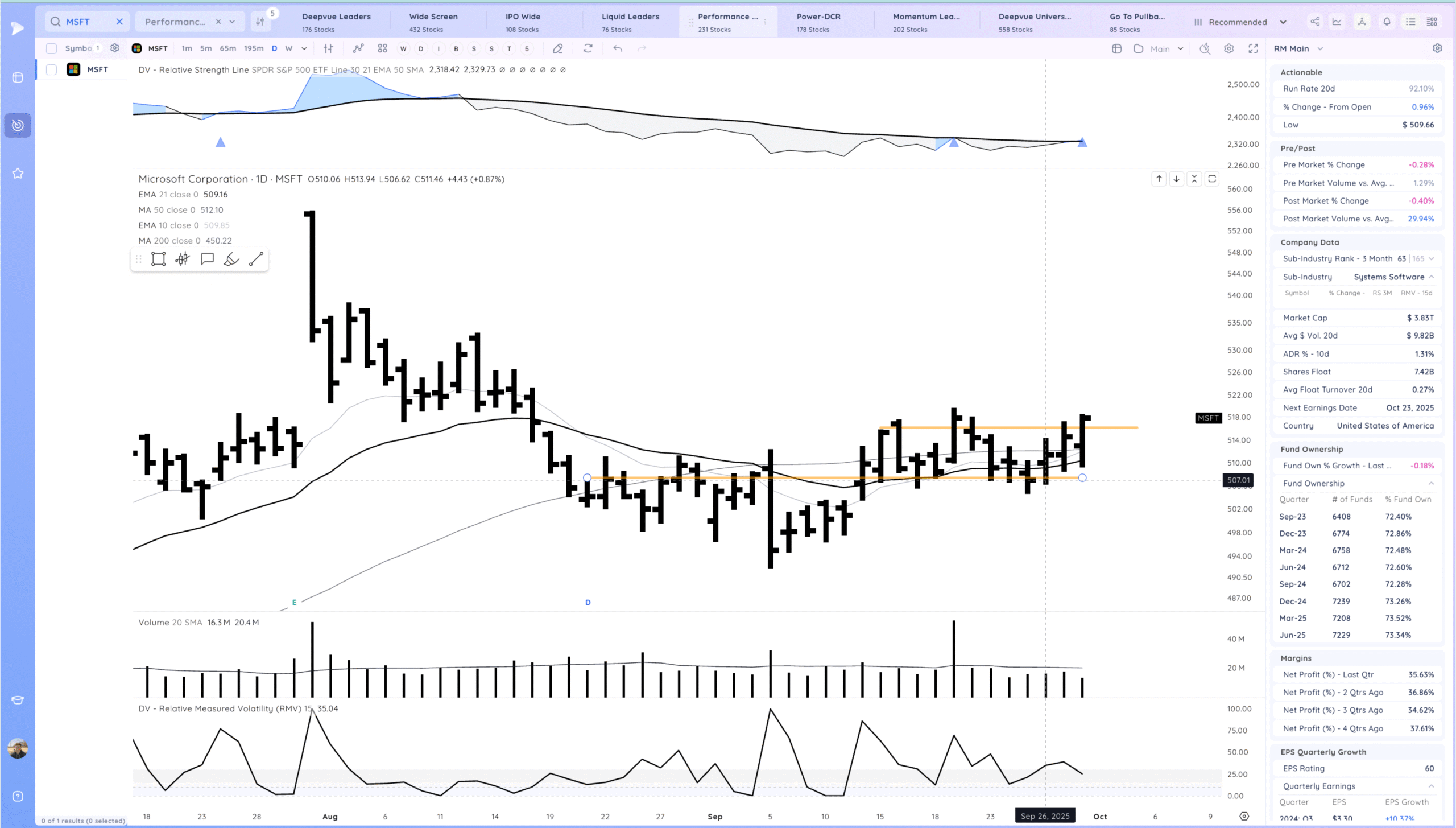Expand the RM Main panel dropdown

(1320, 49)
